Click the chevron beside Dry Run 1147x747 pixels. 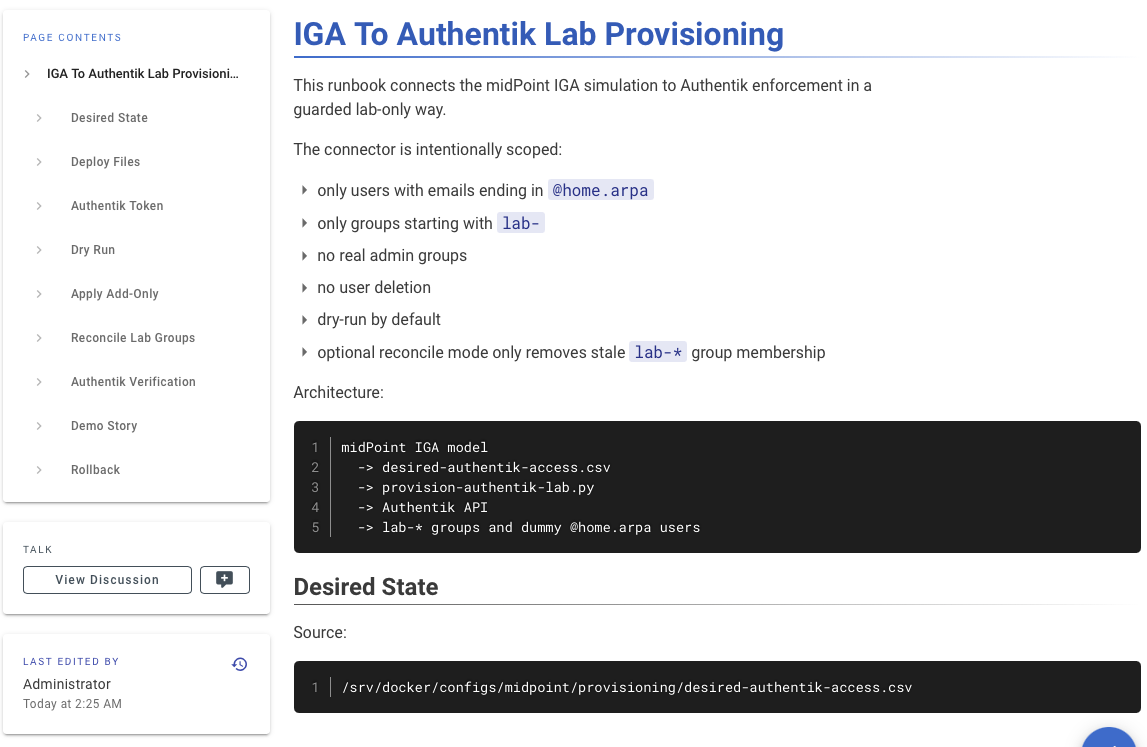[39, 249]
